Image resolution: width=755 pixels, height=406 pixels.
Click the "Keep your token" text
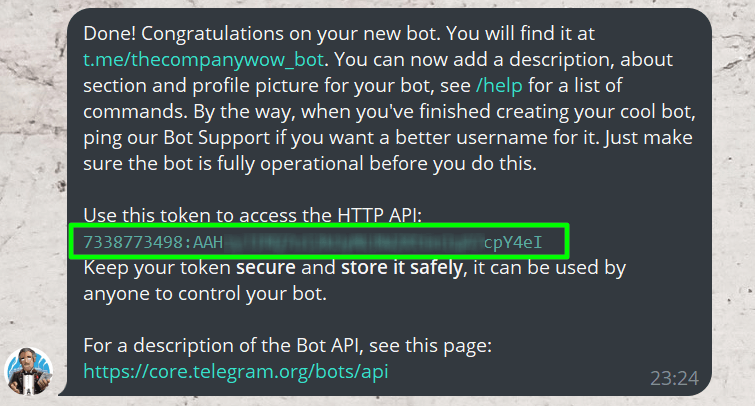[157, 268]
